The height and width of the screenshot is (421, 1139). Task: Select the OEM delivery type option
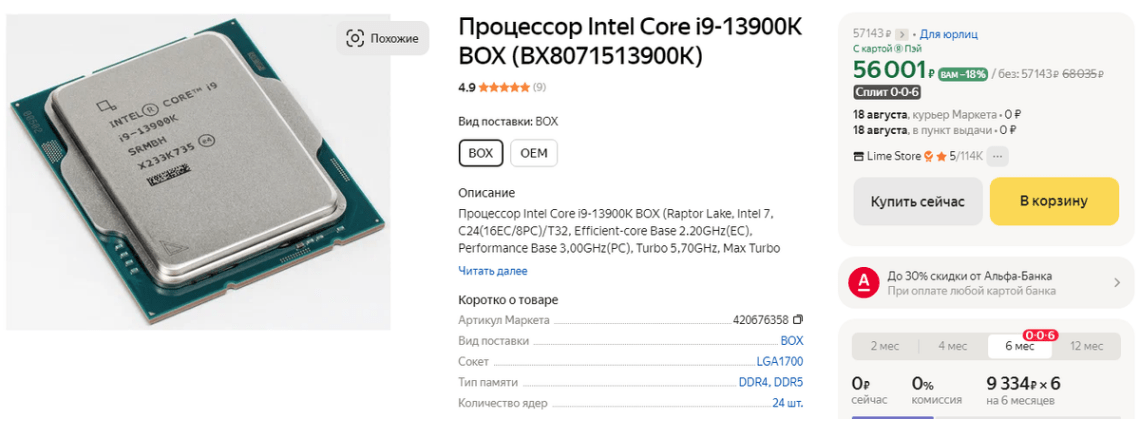pyautogui.click(x=534, y=153)
